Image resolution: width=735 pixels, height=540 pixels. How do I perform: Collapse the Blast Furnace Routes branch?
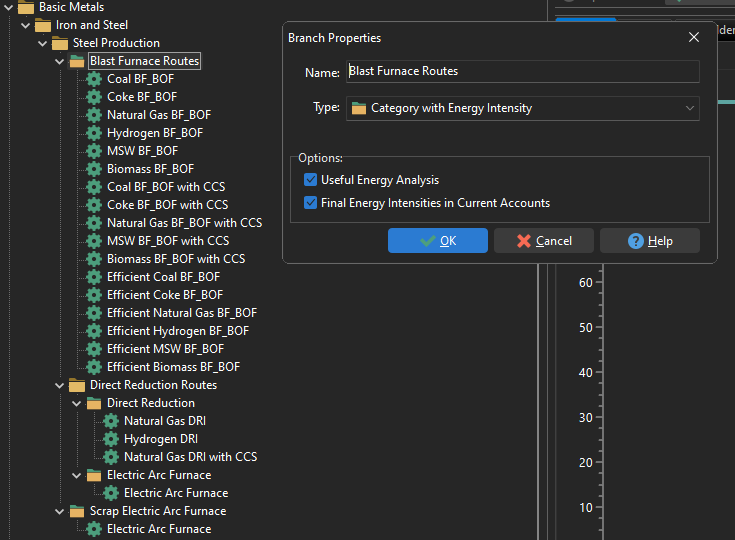60,61
